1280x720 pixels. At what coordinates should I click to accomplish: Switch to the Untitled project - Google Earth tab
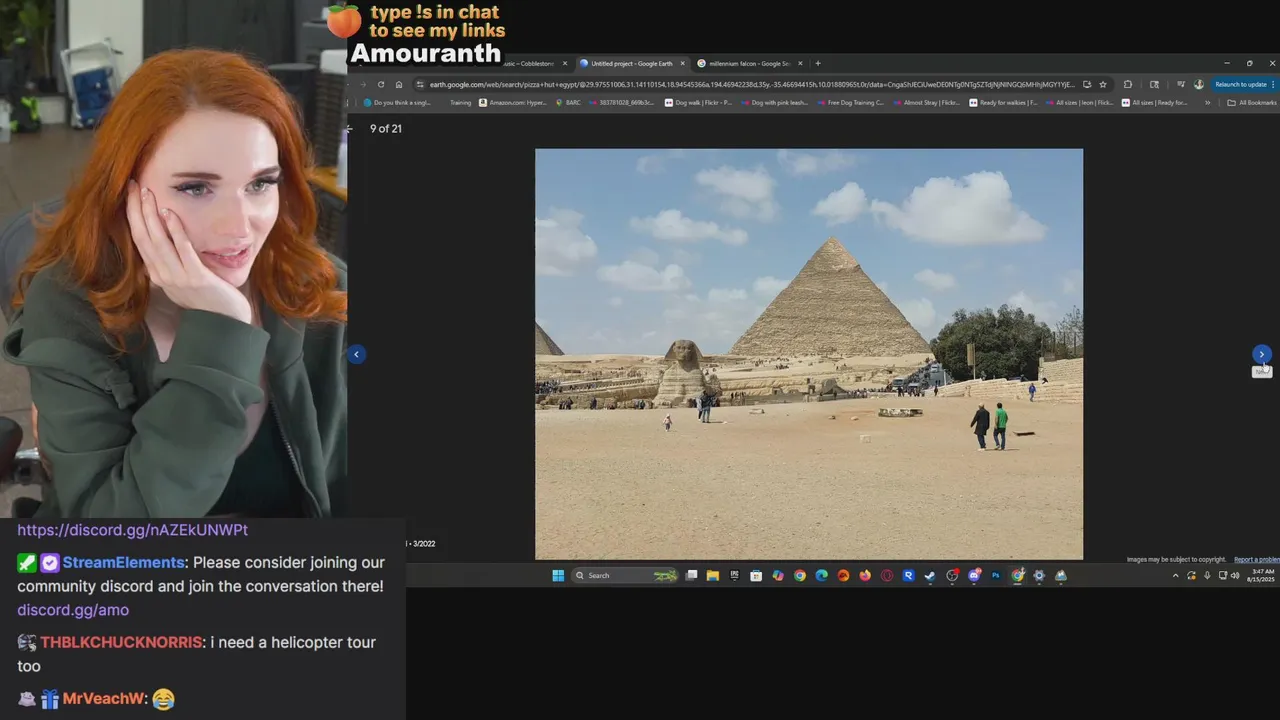631,63
